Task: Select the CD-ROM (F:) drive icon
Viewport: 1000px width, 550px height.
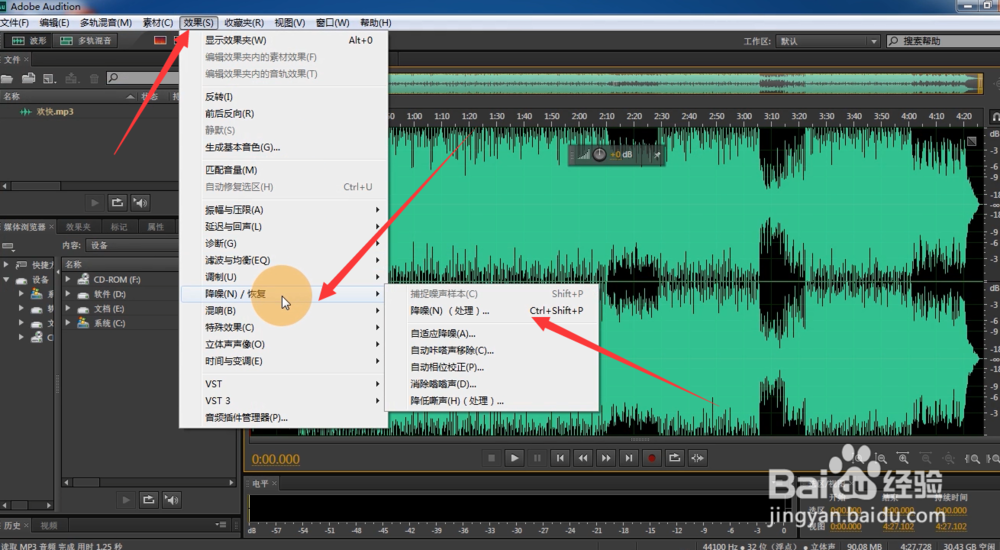Action: [83, 279]
